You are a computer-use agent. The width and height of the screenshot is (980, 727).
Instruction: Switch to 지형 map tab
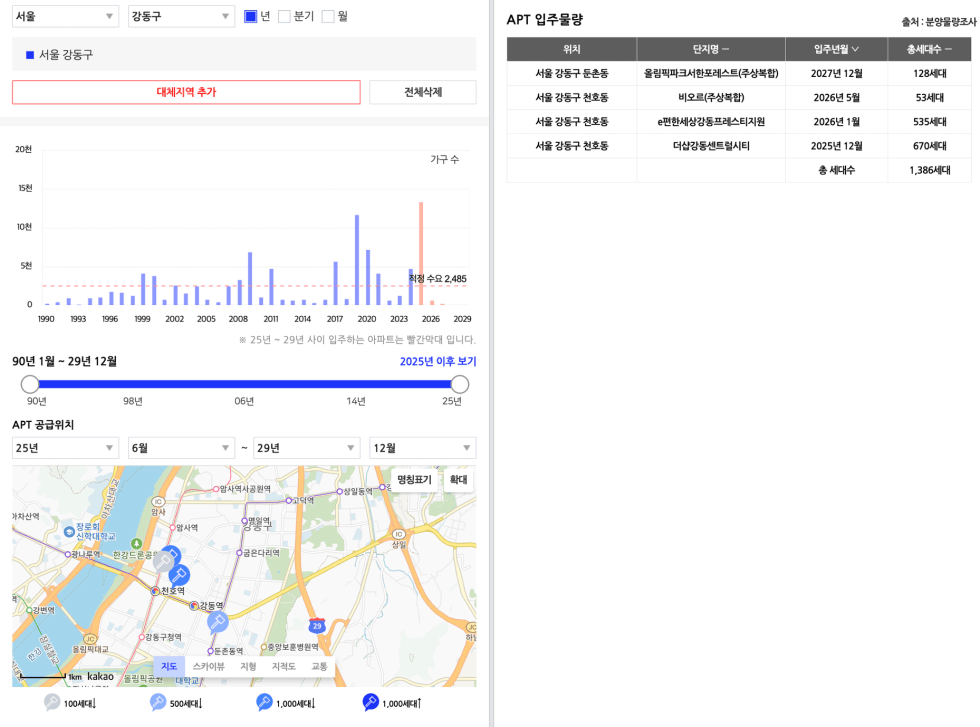(248, 666)
